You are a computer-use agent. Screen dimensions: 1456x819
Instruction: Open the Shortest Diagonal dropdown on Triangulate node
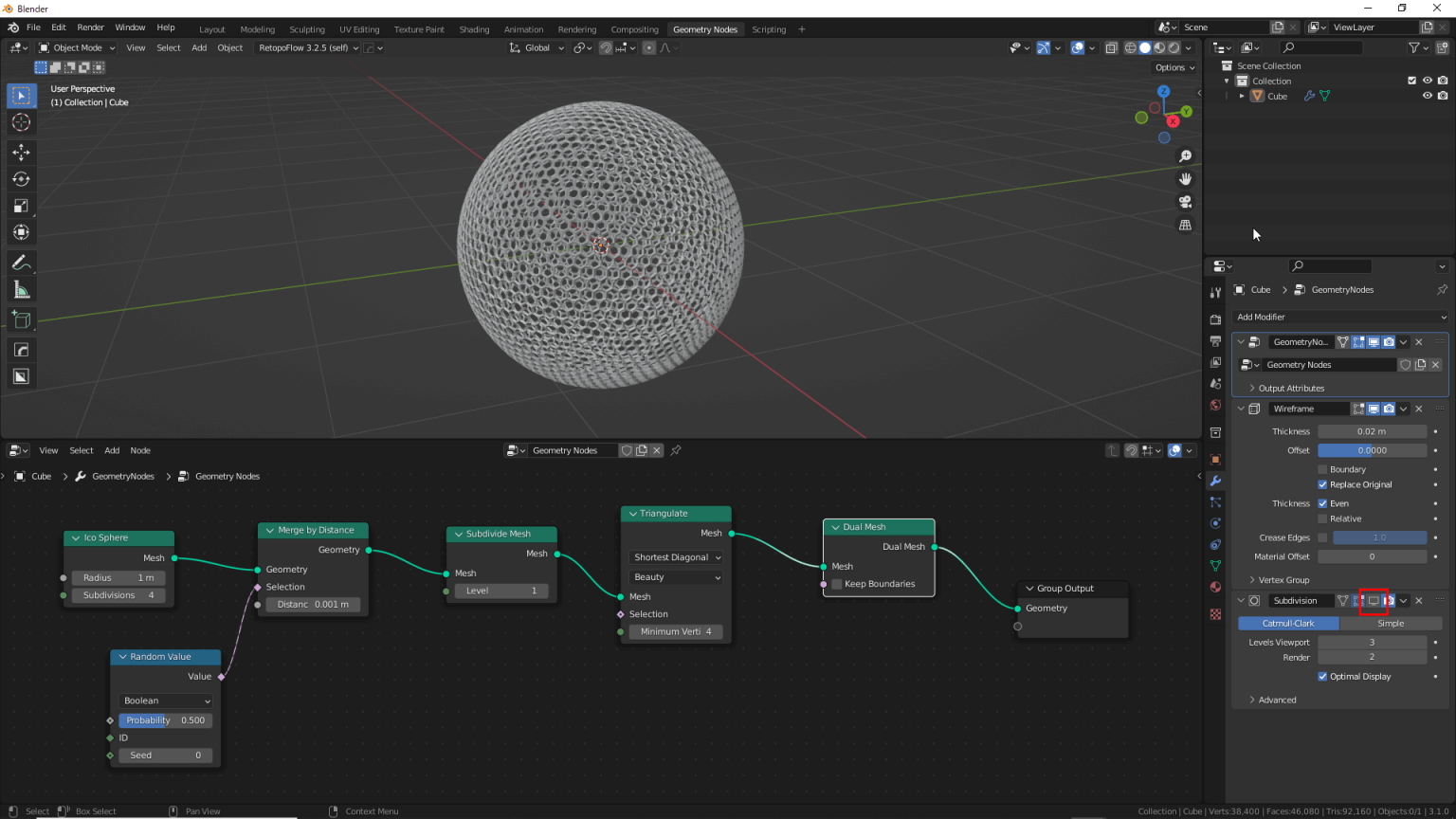point(675,557)
